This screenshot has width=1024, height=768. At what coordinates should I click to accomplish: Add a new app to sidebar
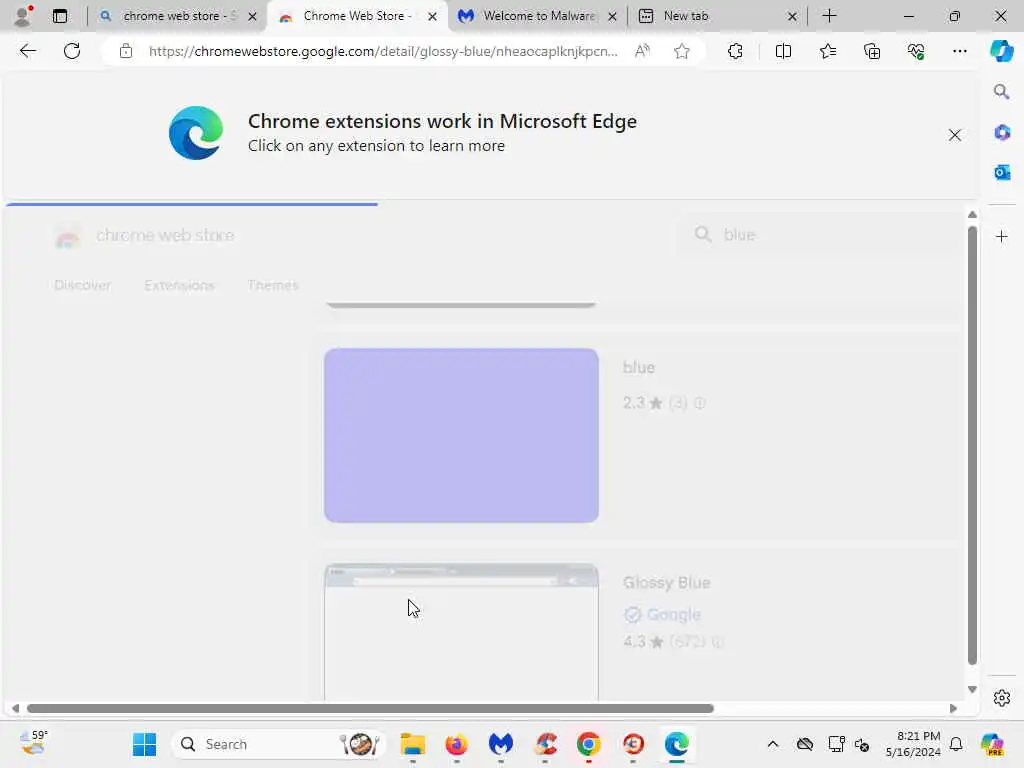click(1002, 236)
